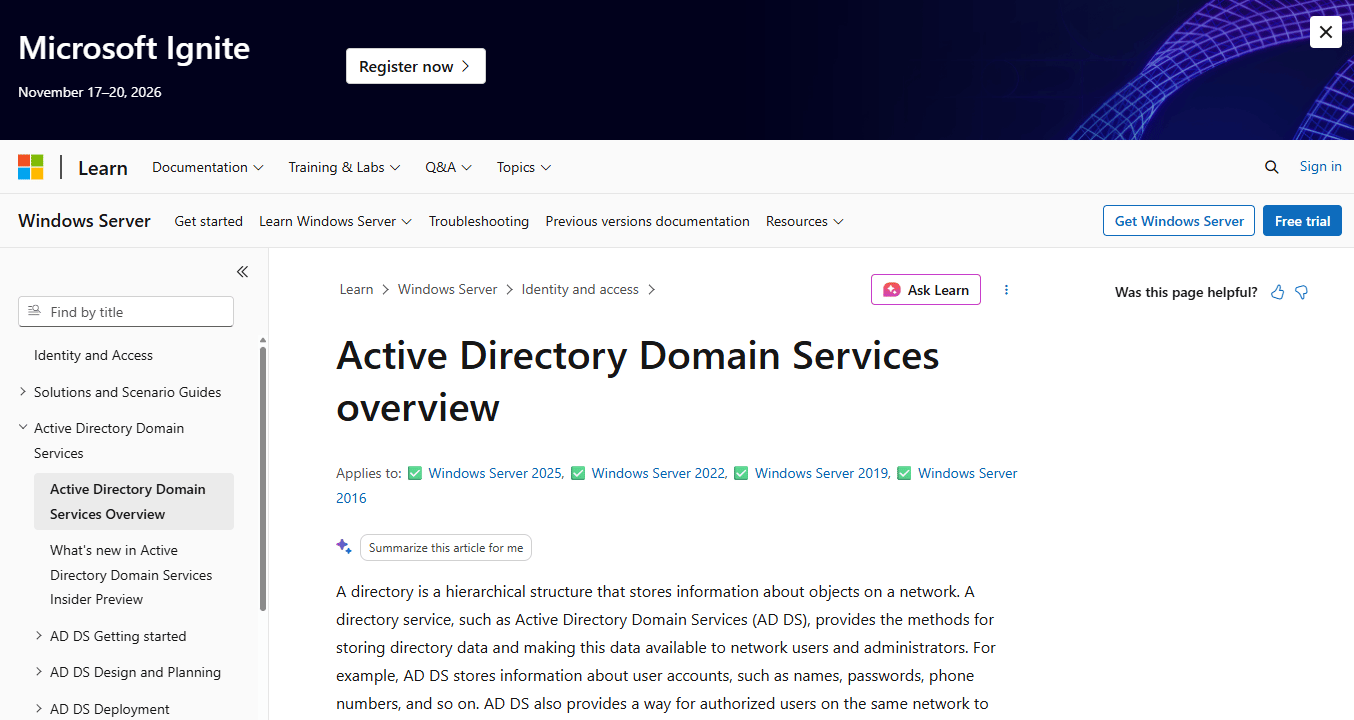
Task: Open the Learn home link in header
Action: tap(103, 167)
